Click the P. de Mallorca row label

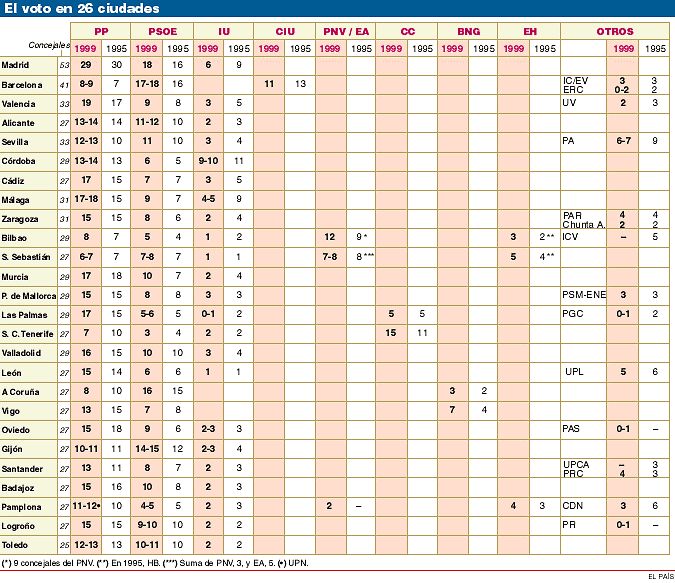point(28,296)
